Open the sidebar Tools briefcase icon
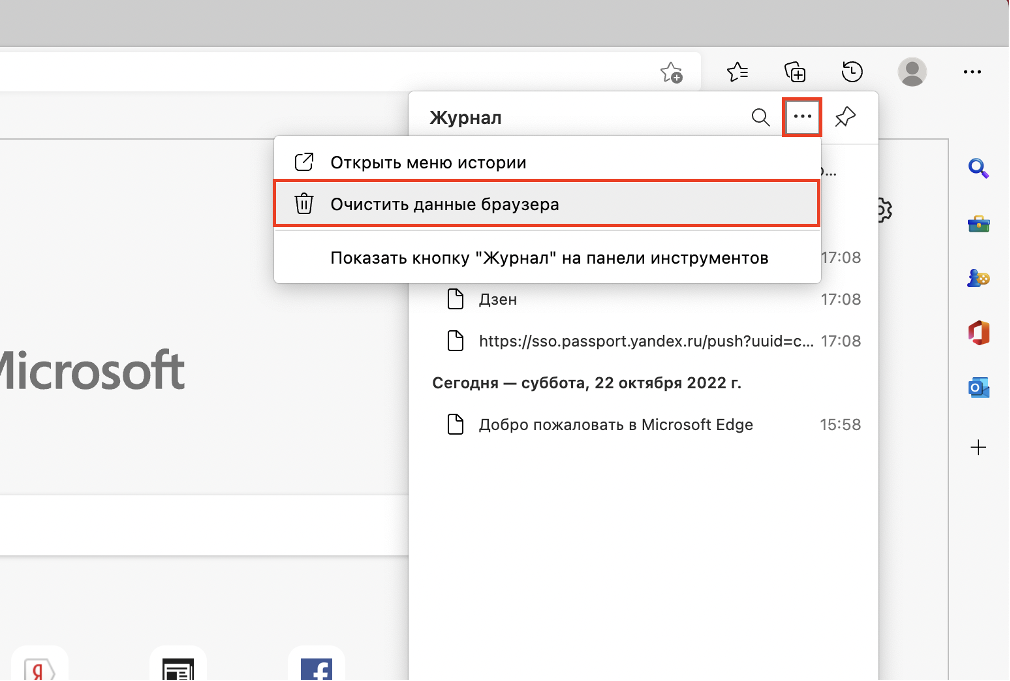The width and height of the screenshot is (1010, 681). tap(978, 224)
